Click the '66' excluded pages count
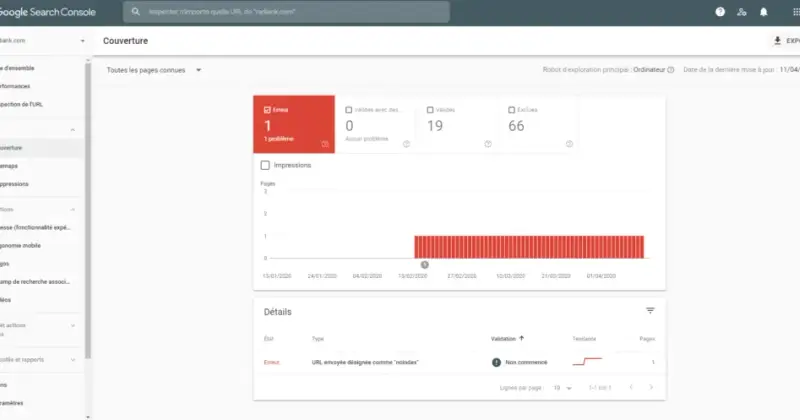This screenshot has height=420, width=800. pos(516,126)
